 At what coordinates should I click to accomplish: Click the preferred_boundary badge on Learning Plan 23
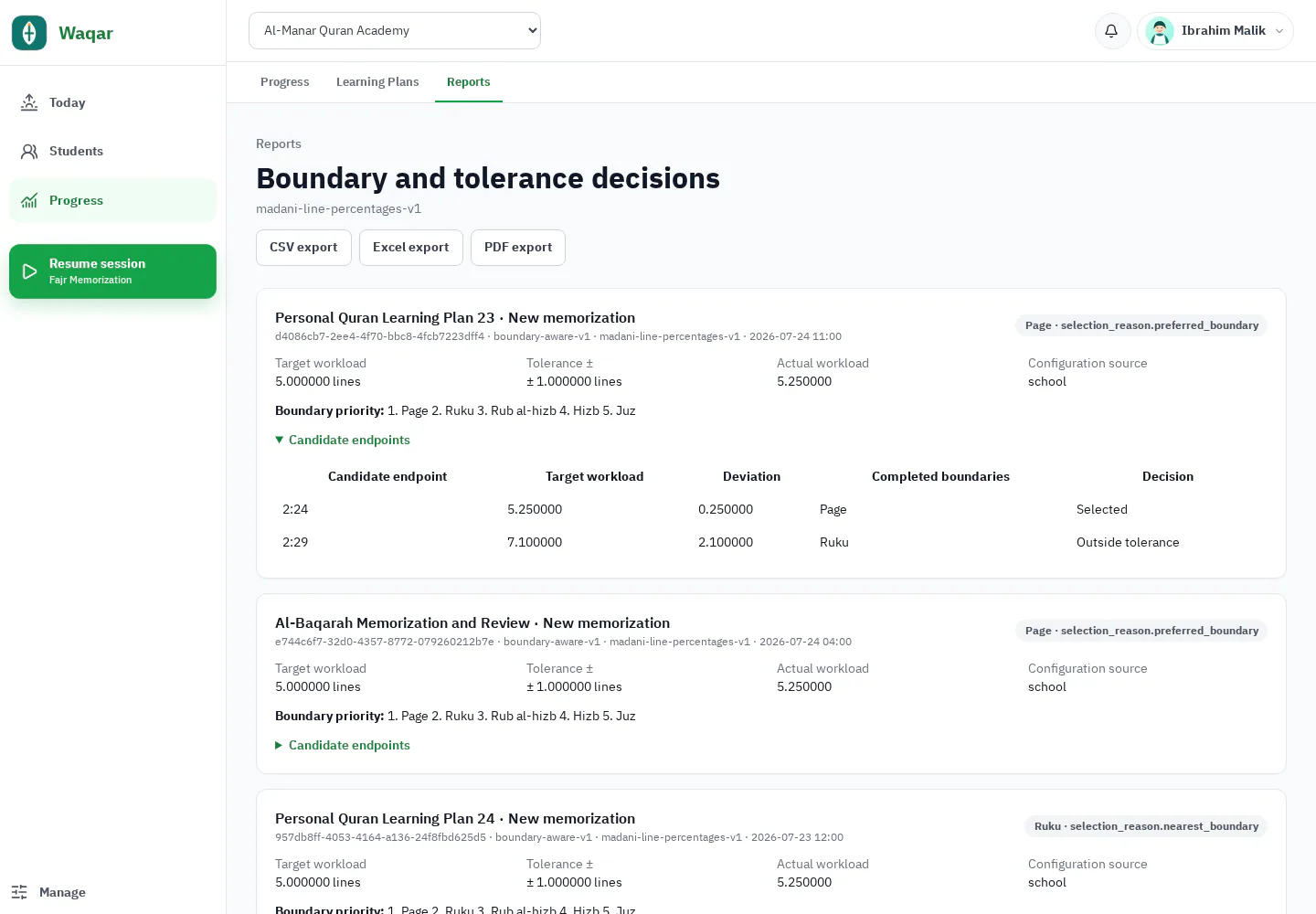[1141, 325]
